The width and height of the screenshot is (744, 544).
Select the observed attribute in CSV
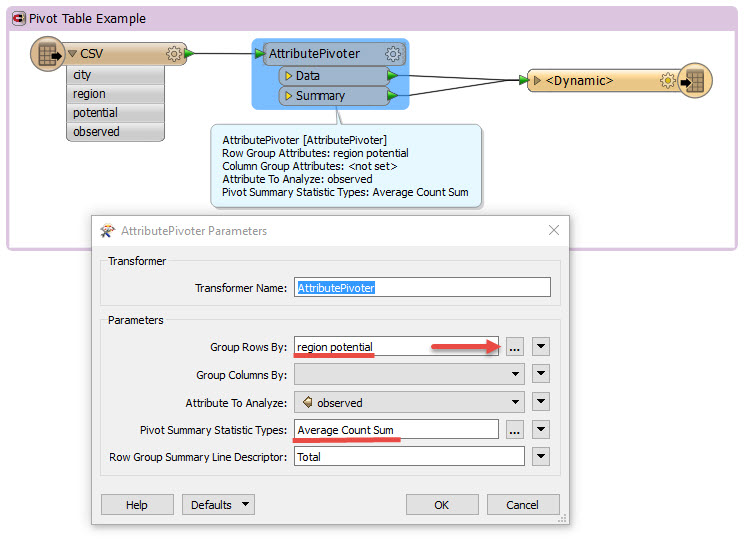tap(115, 132)
